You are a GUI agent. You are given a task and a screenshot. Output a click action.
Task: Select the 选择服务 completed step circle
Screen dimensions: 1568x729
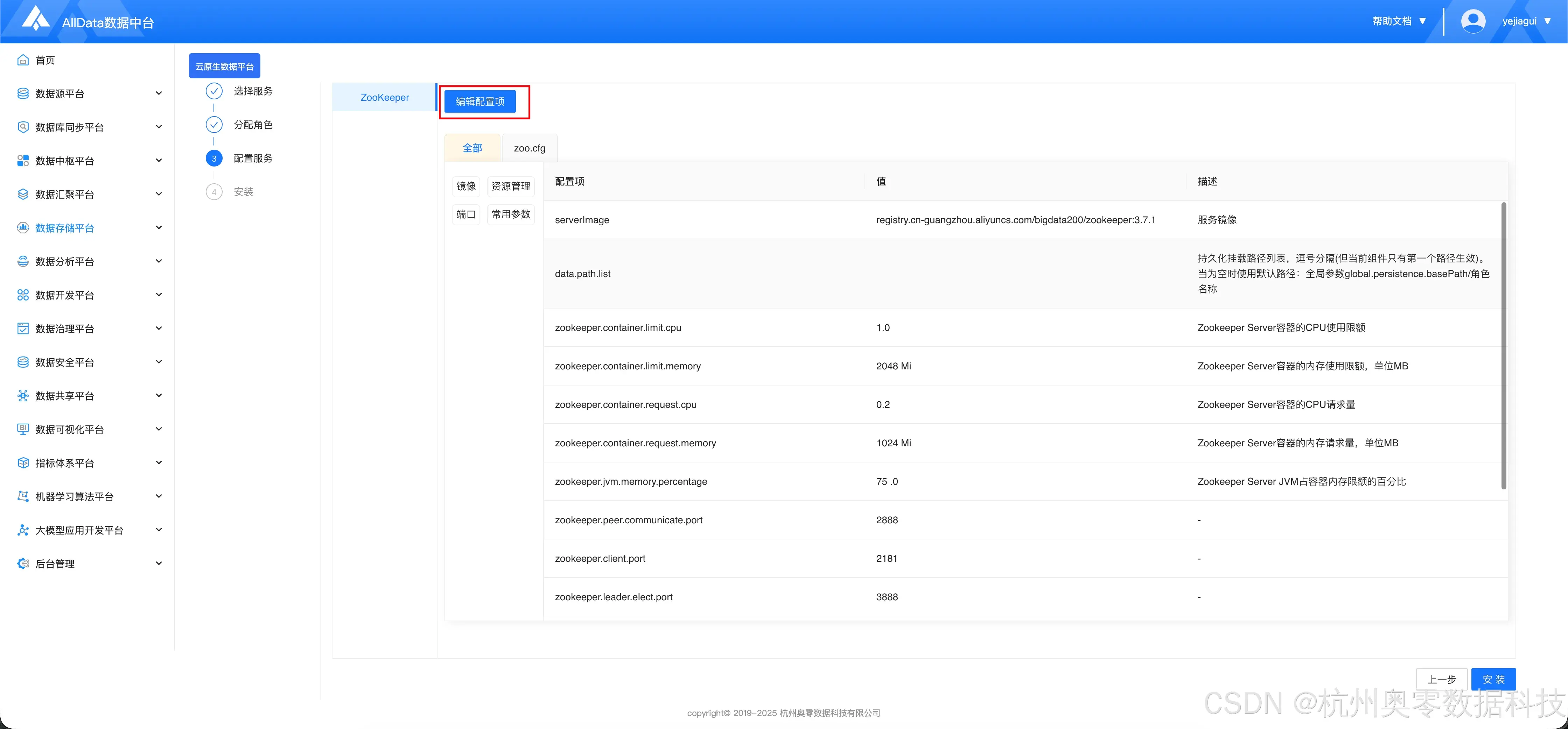pyautogui.click(x=213, y=91)
